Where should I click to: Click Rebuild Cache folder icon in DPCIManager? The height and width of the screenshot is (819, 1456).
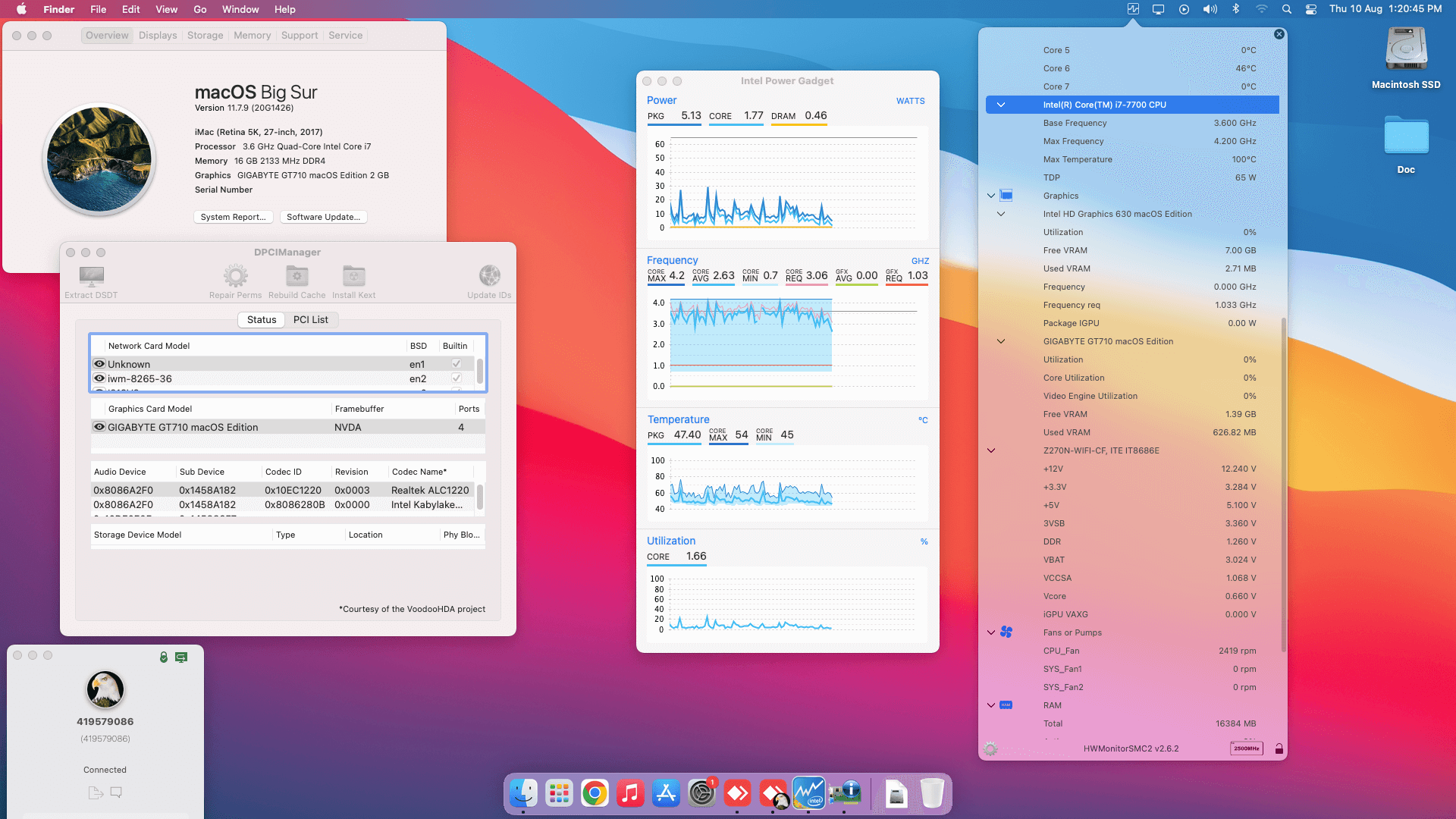point(297,276)
